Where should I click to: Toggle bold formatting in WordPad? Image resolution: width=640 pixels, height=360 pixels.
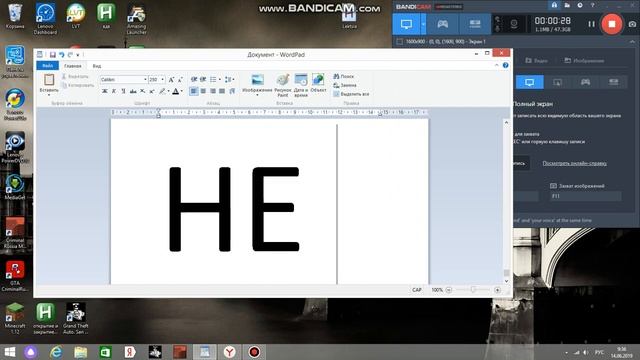[x=104, y=91]
